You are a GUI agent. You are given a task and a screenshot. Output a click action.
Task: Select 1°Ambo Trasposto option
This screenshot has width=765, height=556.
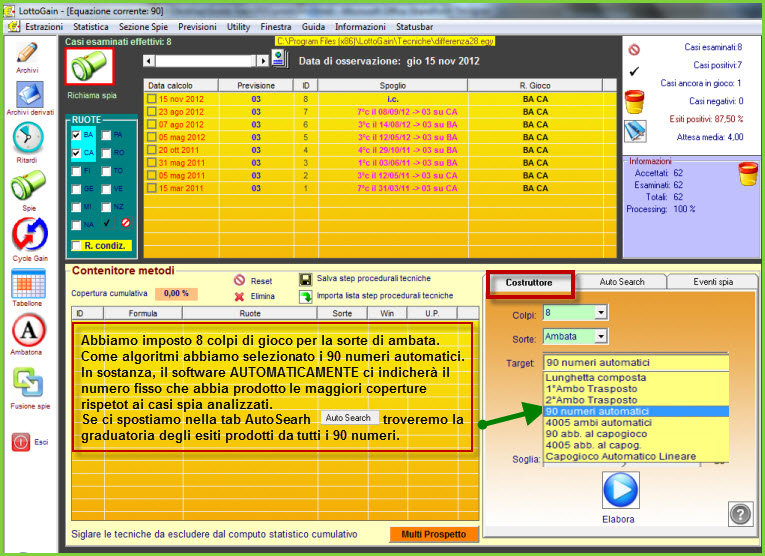[x=636, y=389]
